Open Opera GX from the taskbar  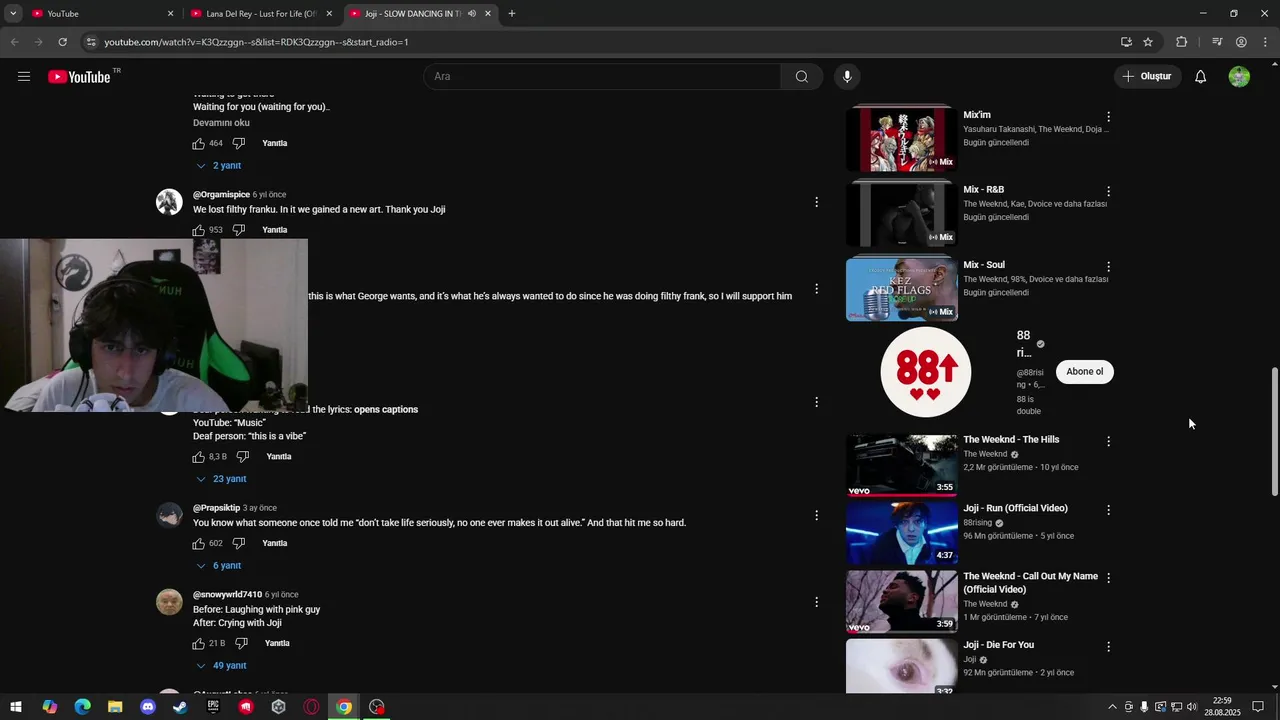[x=311, y=707]
